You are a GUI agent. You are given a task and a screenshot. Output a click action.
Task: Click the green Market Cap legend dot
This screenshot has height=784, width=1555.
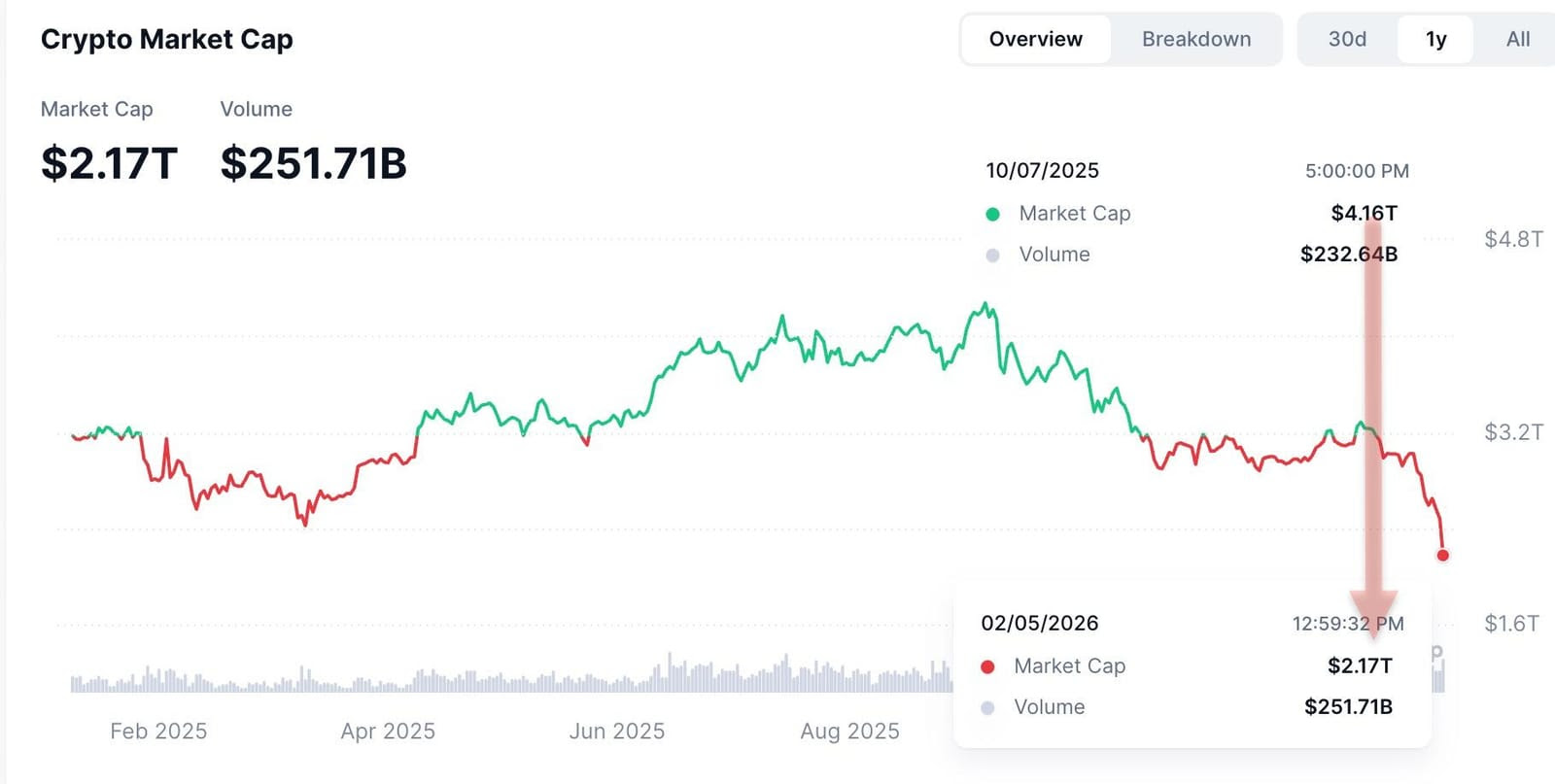point(992,214)
